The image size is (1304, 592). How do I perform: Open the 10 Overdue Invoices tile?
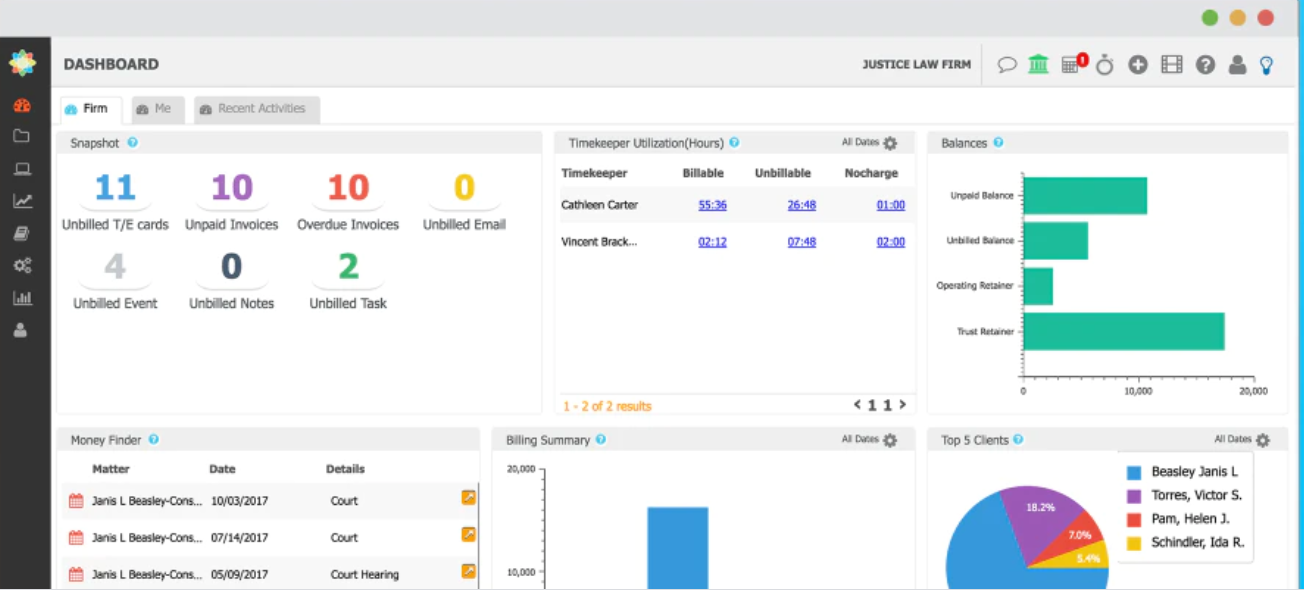coord(348,201)
